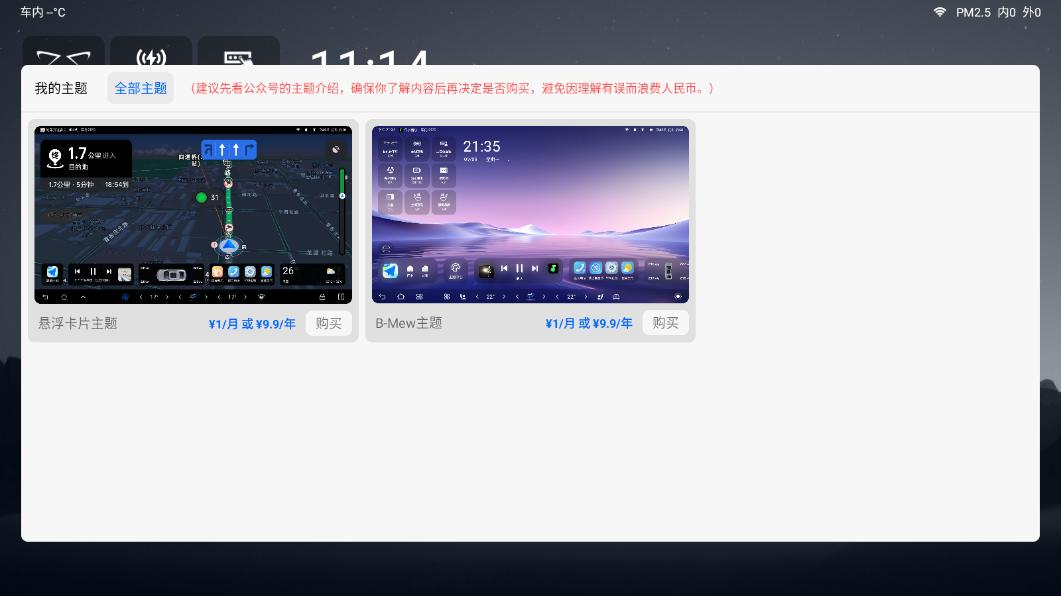Tap the third widget icon above the dialog
The image size is (1061, 596).
238,54
